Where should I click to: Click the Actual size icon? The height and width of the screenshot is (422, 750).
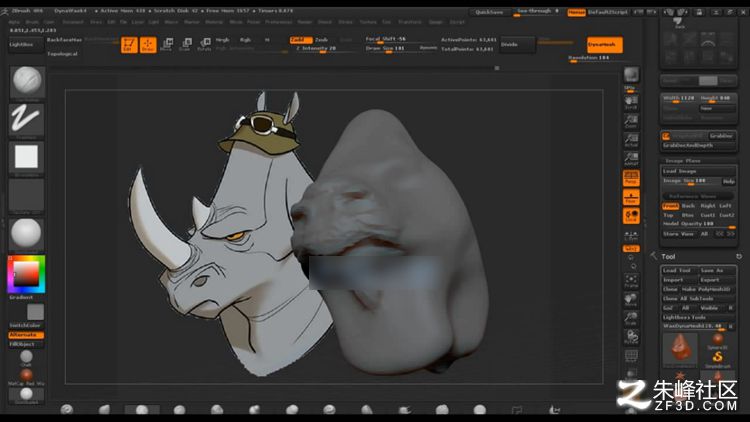[631, 140]
